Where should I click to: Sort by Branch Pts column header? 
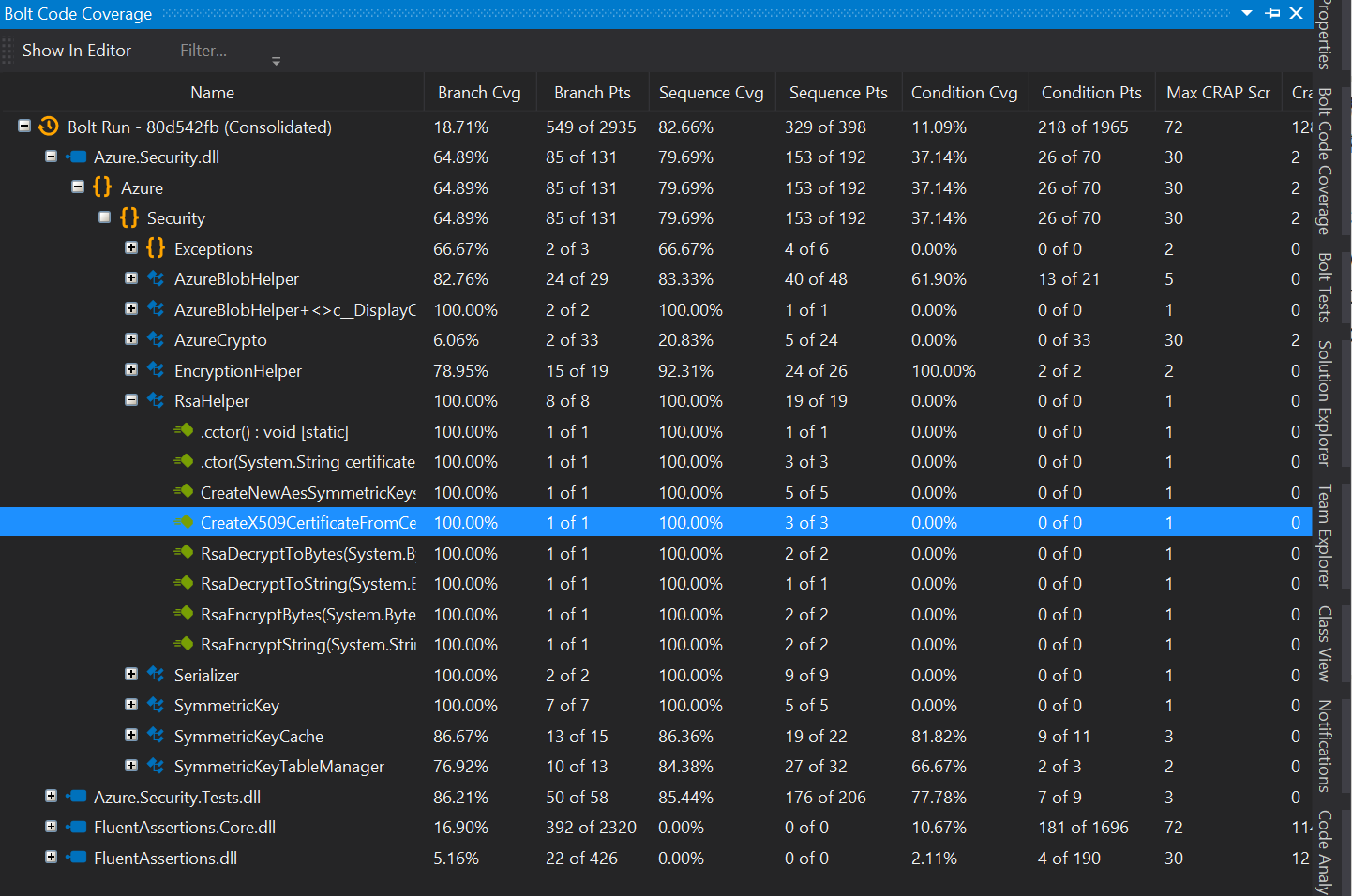point(592,92)
